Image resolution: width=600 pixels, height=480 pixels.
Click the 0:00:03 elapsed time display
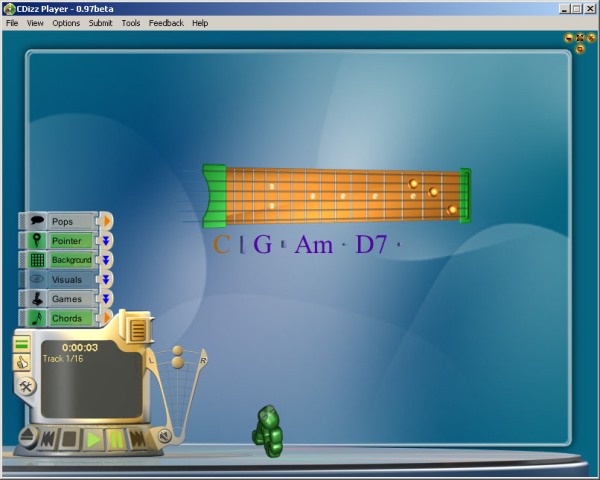click(x=80, y=348)
